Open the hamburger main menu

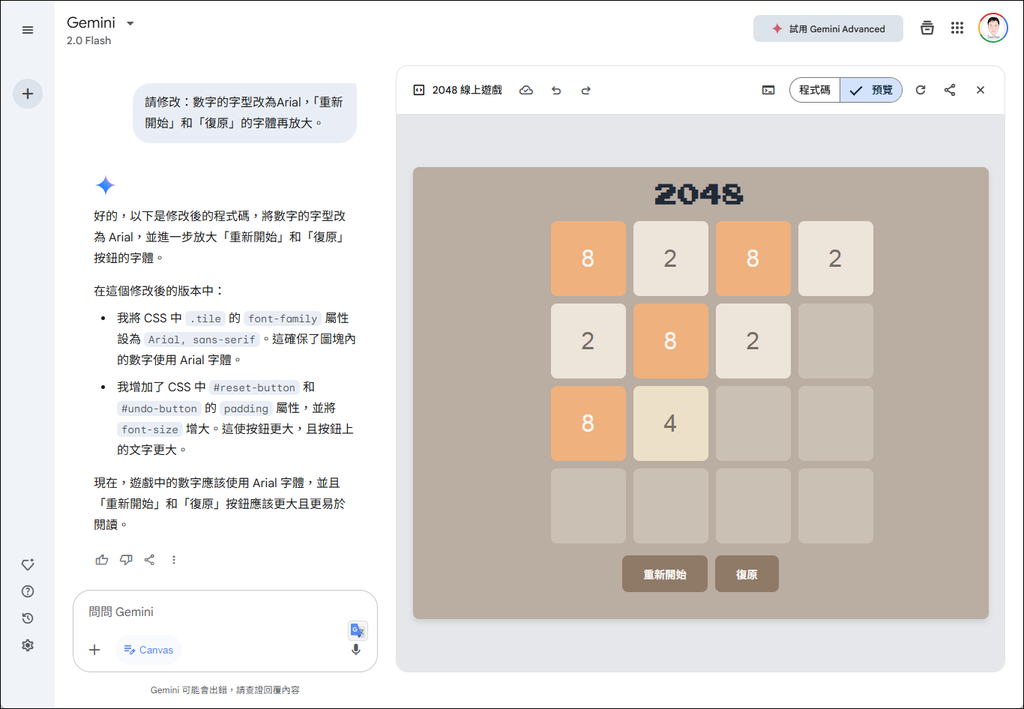(27, 30)
